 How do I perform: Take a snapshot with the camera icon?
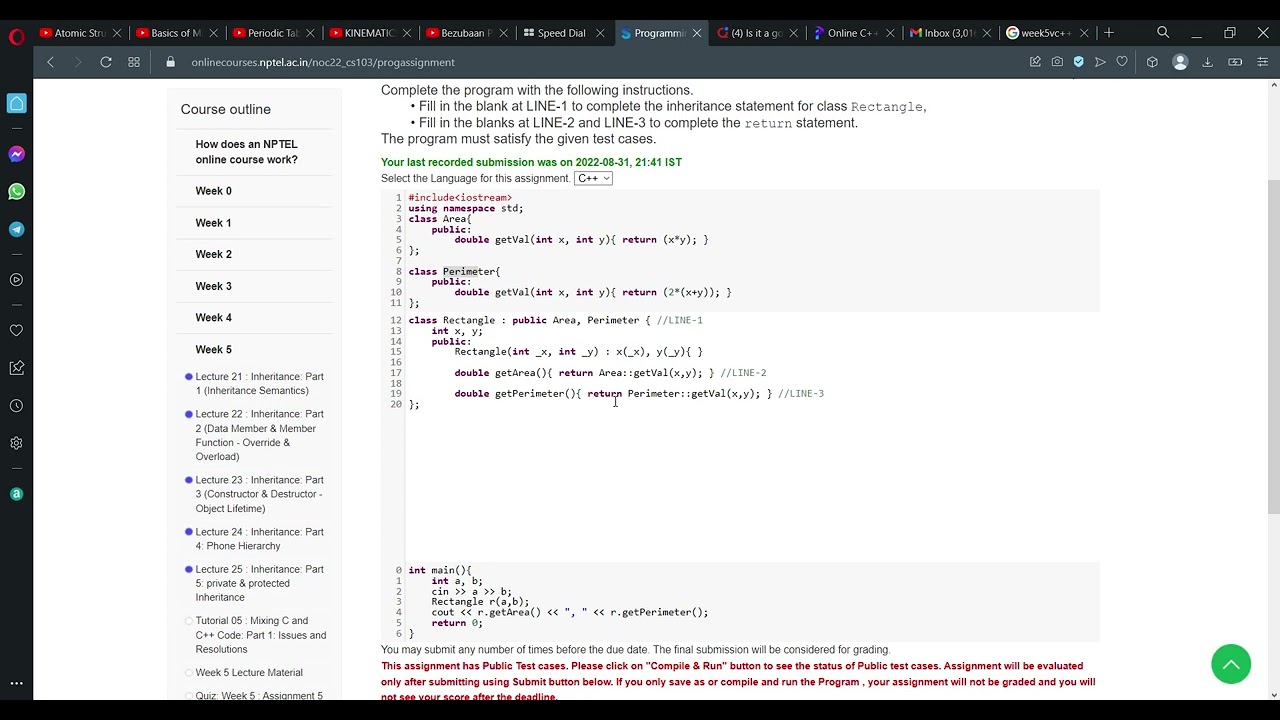click(1057, 62)
